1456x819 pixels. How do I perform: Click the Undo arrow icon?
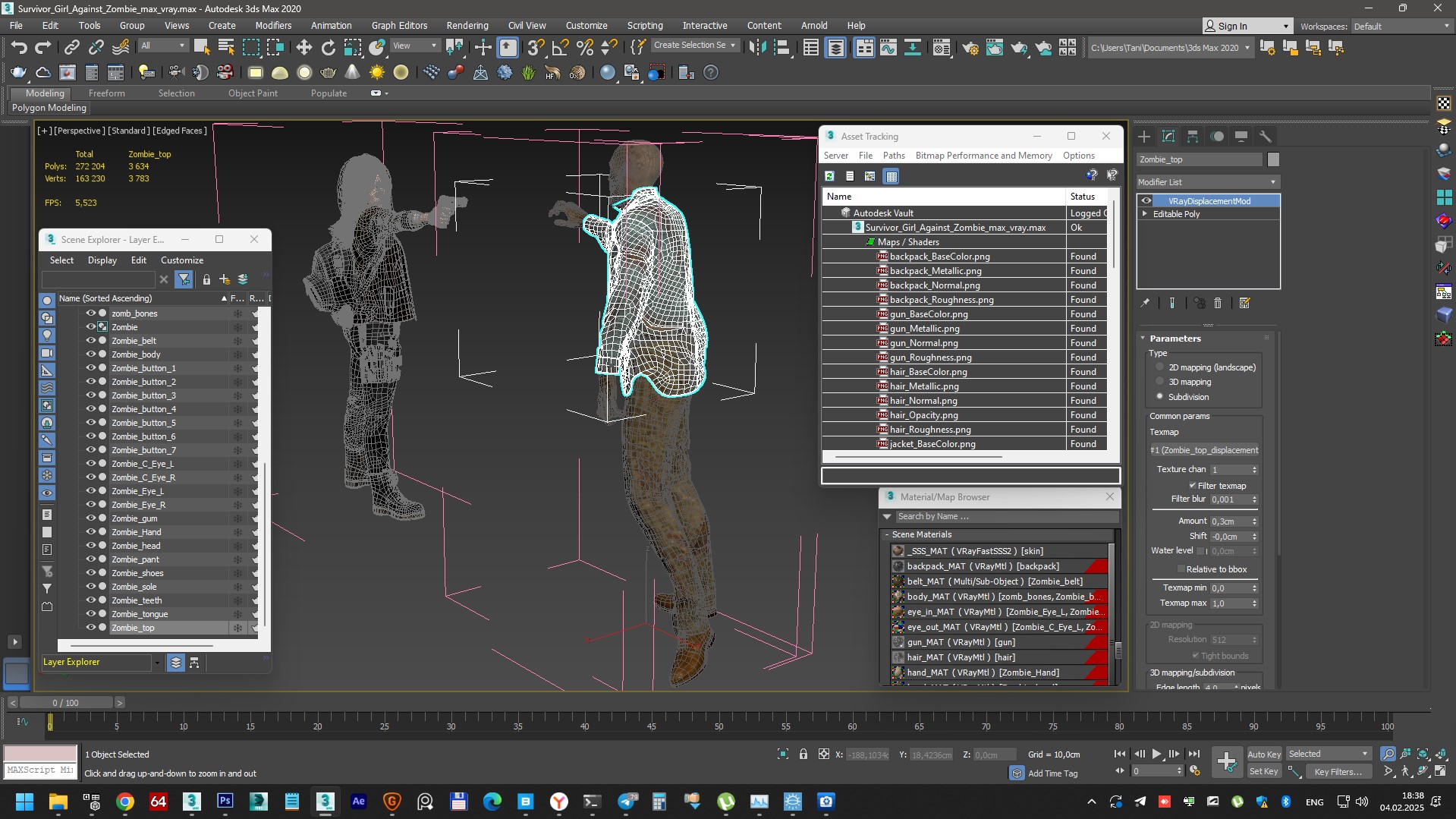click(x=19, y=48)
